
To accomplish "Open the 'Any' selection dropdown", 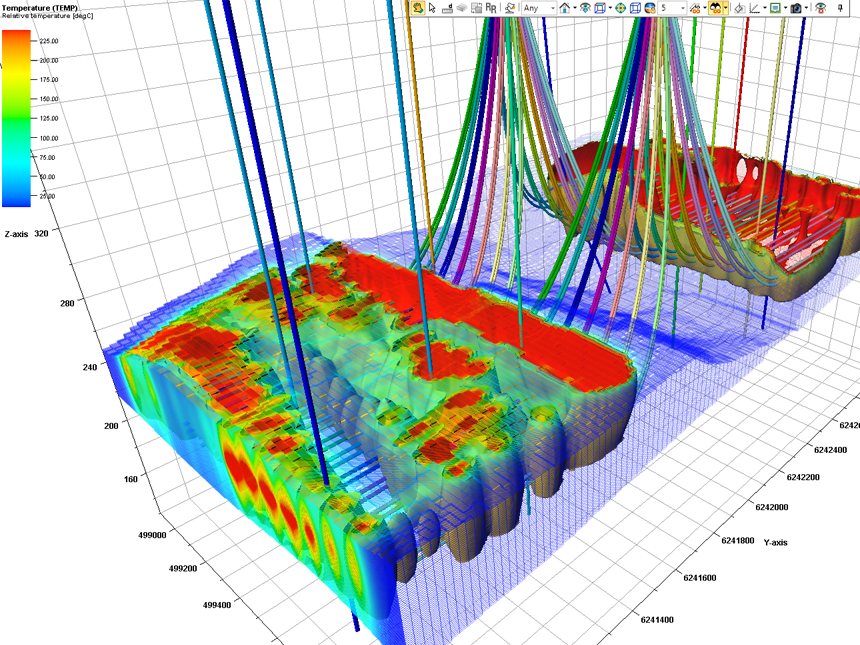I will [x=538, y=8].
